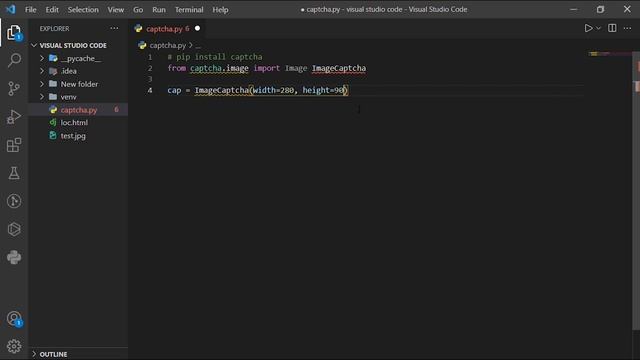This screenshot has height=360, width=640.
Task: Open the Testing flask icon
Action: coord(14,173)
